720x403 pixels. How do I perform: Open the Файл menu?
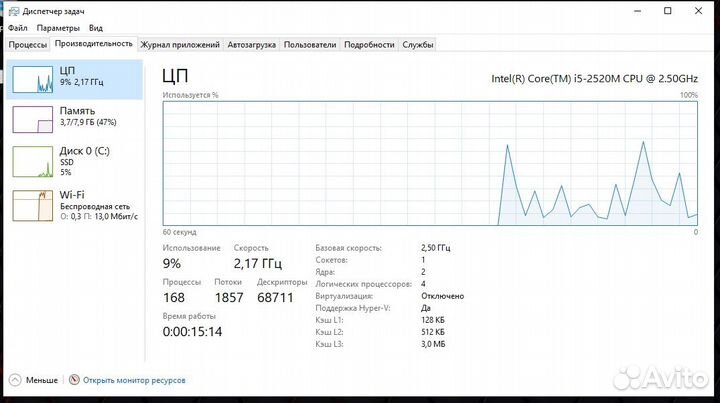click(x=18, y=28)
